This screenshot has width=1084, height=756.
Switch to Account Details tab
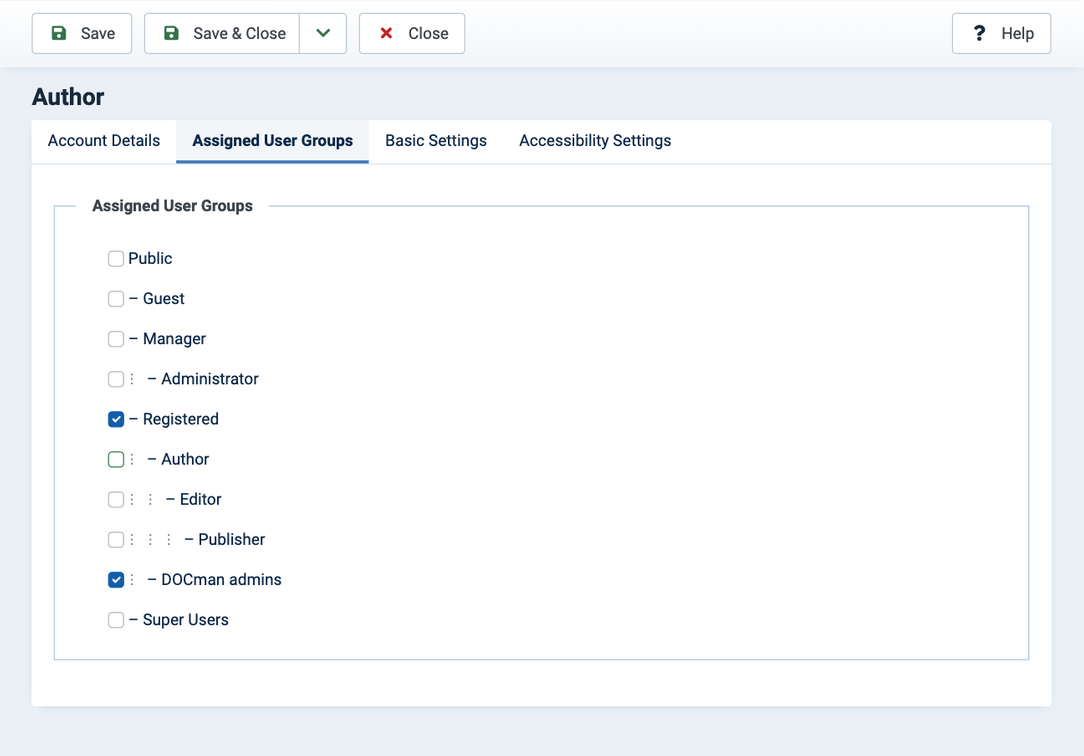tap(104, 141)
